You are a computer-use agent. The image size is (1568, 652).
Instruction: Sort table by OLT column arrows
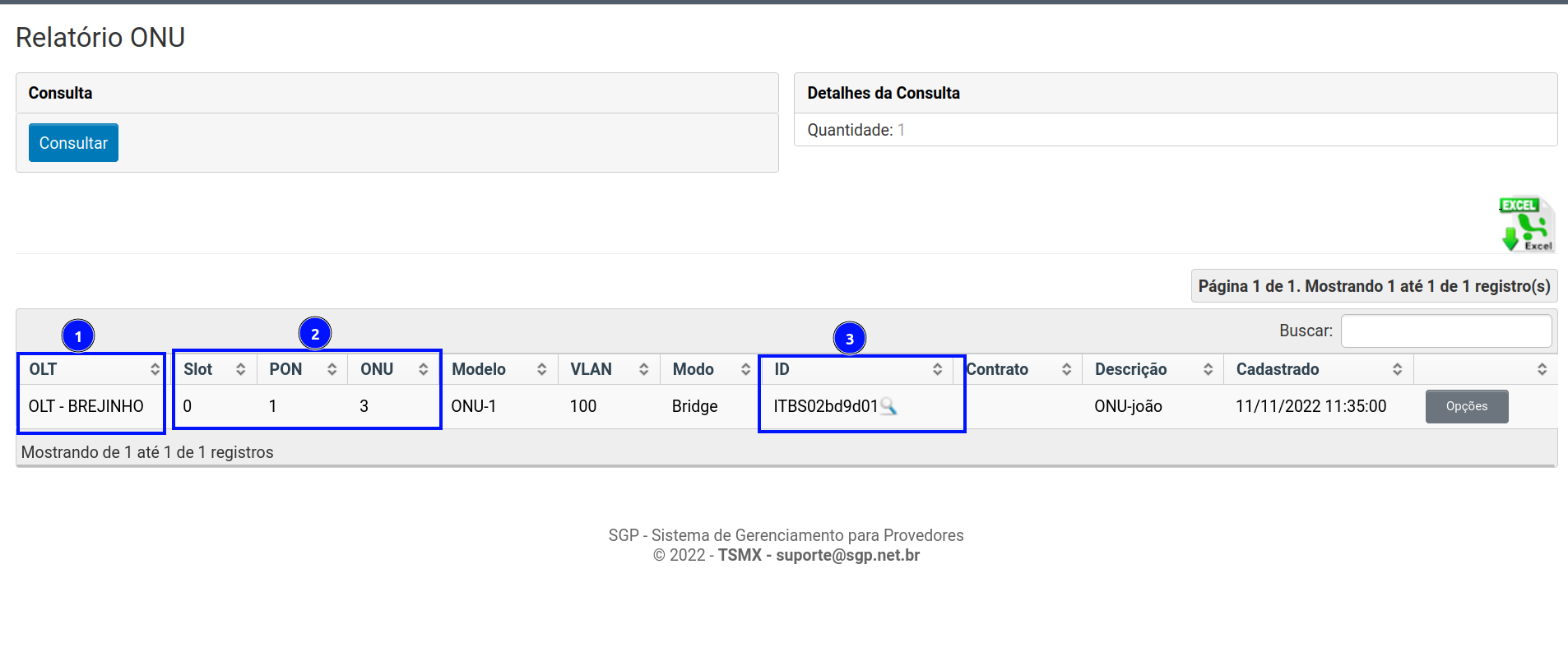tap(155, 370)
